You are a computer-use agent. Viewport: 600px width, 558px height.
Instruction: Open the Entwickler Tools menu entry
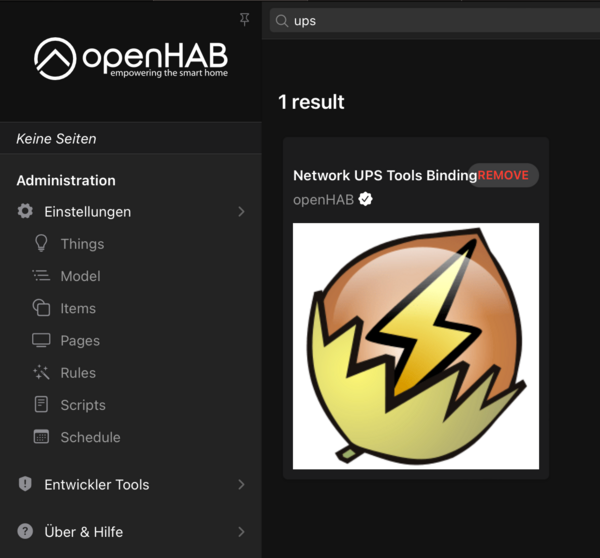[96, 484]
